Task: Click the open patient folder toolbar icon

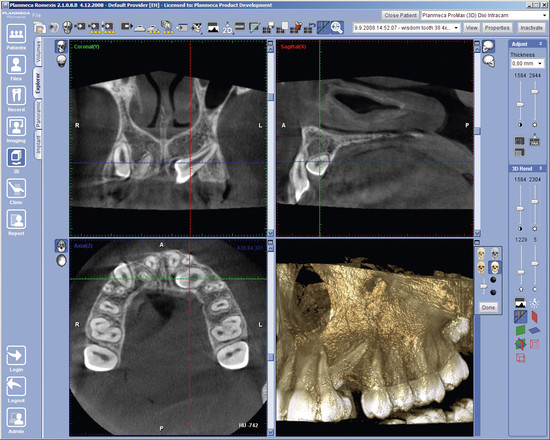Action: tap(40, 27)
